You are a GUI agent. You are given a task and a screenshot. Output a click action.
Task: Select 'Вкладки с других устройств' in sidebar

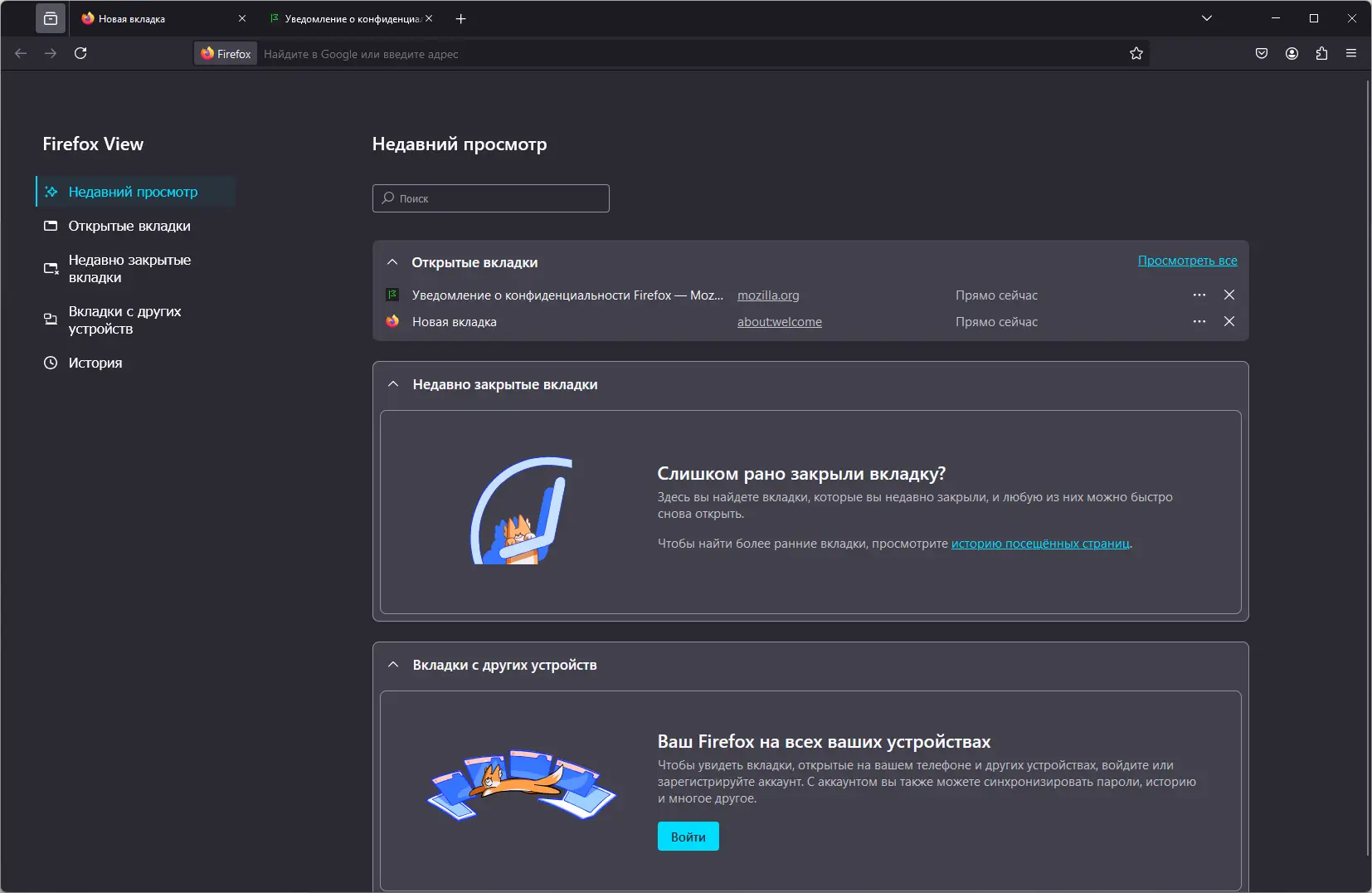(x=136, y=320)
